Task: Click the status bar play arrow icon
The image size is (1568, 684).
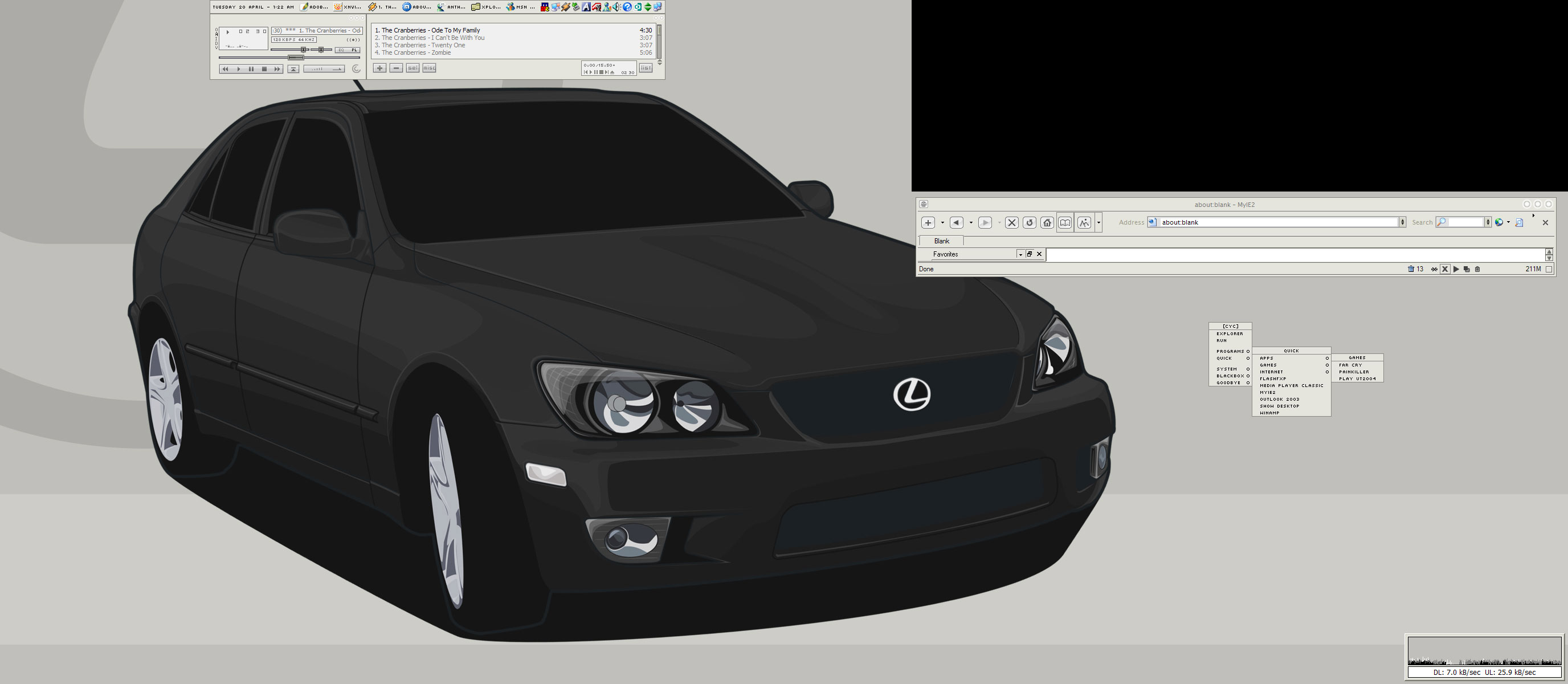Action: tap(1456, 269)
